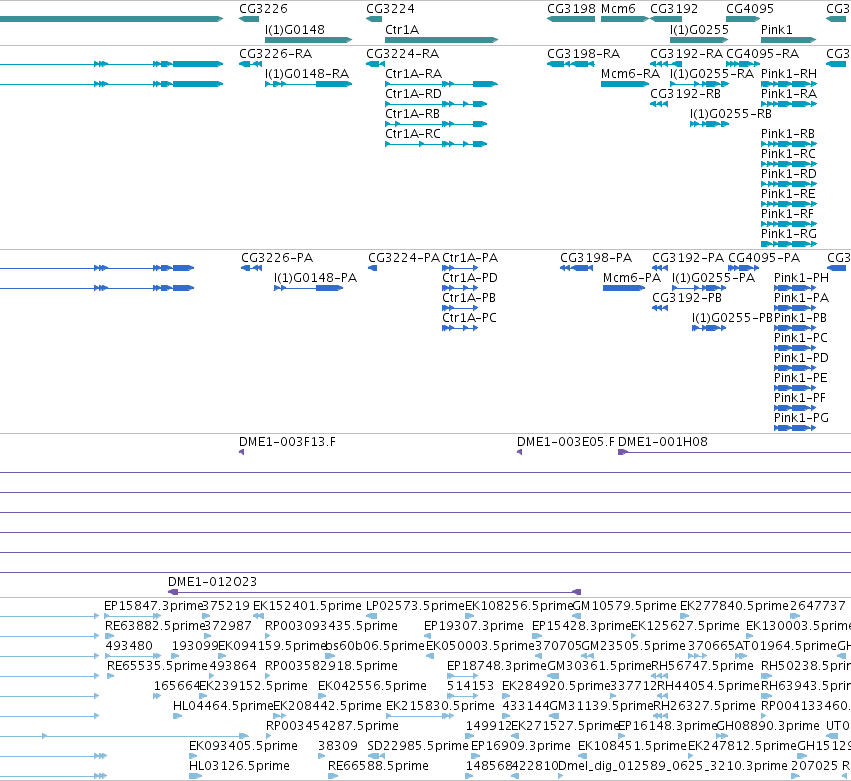Select the DME1-012023 feature label
Viewport: 851px width, 781px height.
click(x=212, y=582)
